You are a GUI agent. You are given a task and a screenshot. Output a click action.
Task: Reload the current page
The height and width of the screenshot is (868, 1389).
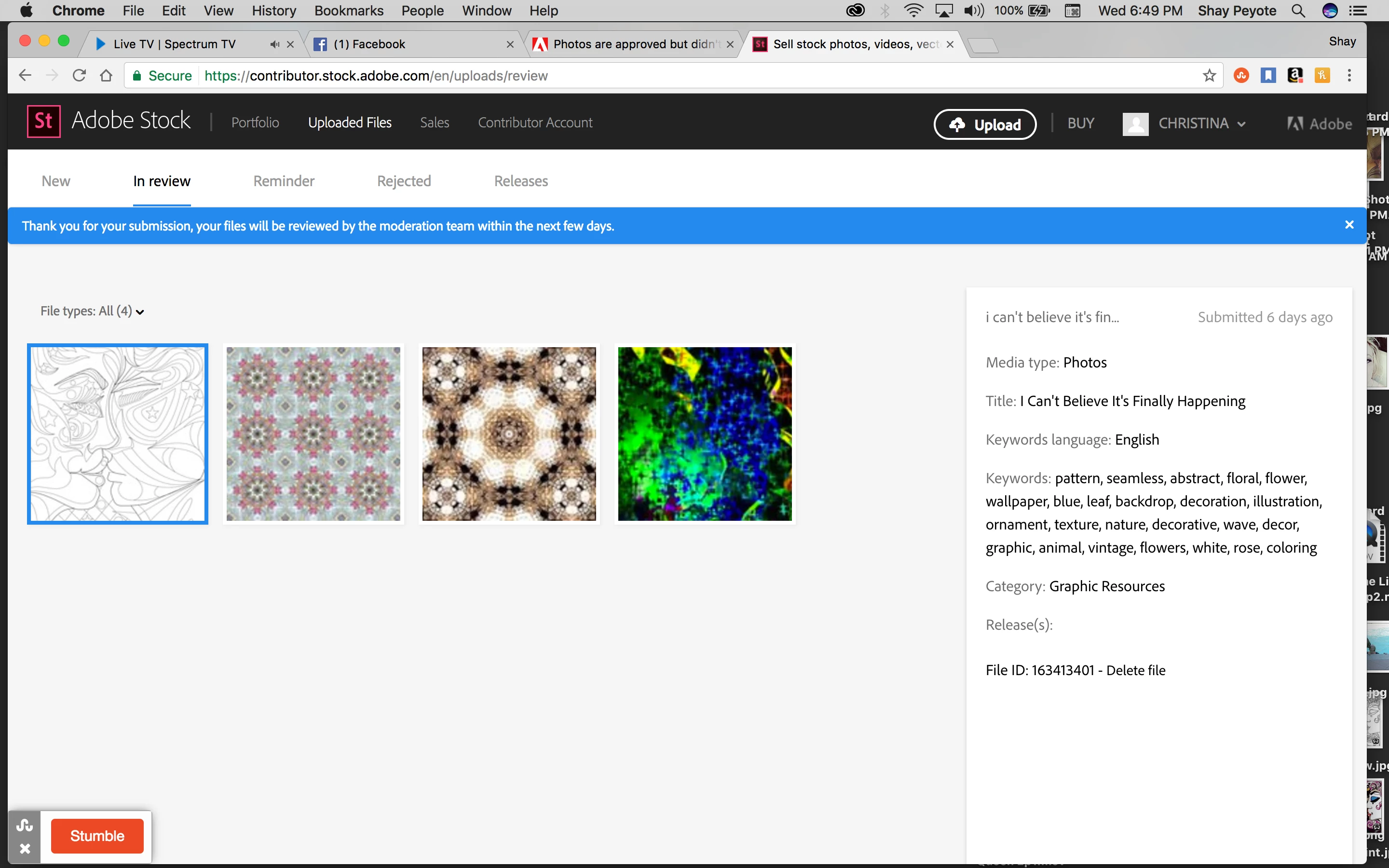tap(79, 75)
